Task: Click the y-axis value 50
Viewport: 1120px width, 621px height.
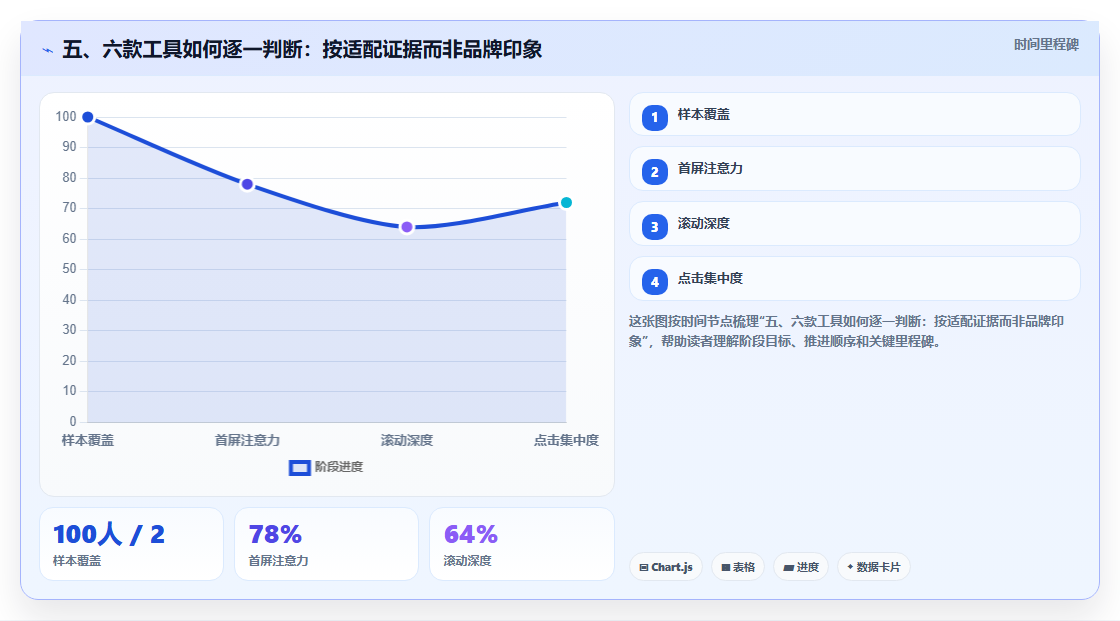Action: (69, 269)
